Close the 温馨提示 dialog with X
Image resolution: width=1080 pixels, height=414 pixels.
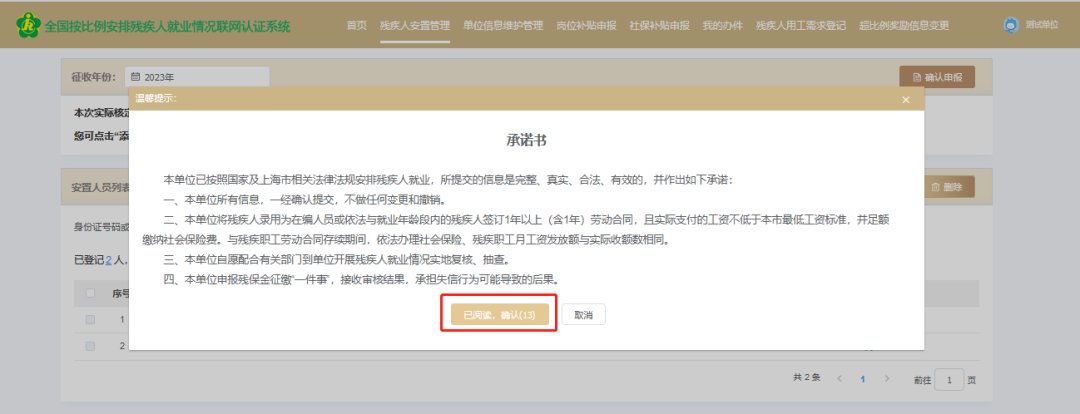[906, 100]
